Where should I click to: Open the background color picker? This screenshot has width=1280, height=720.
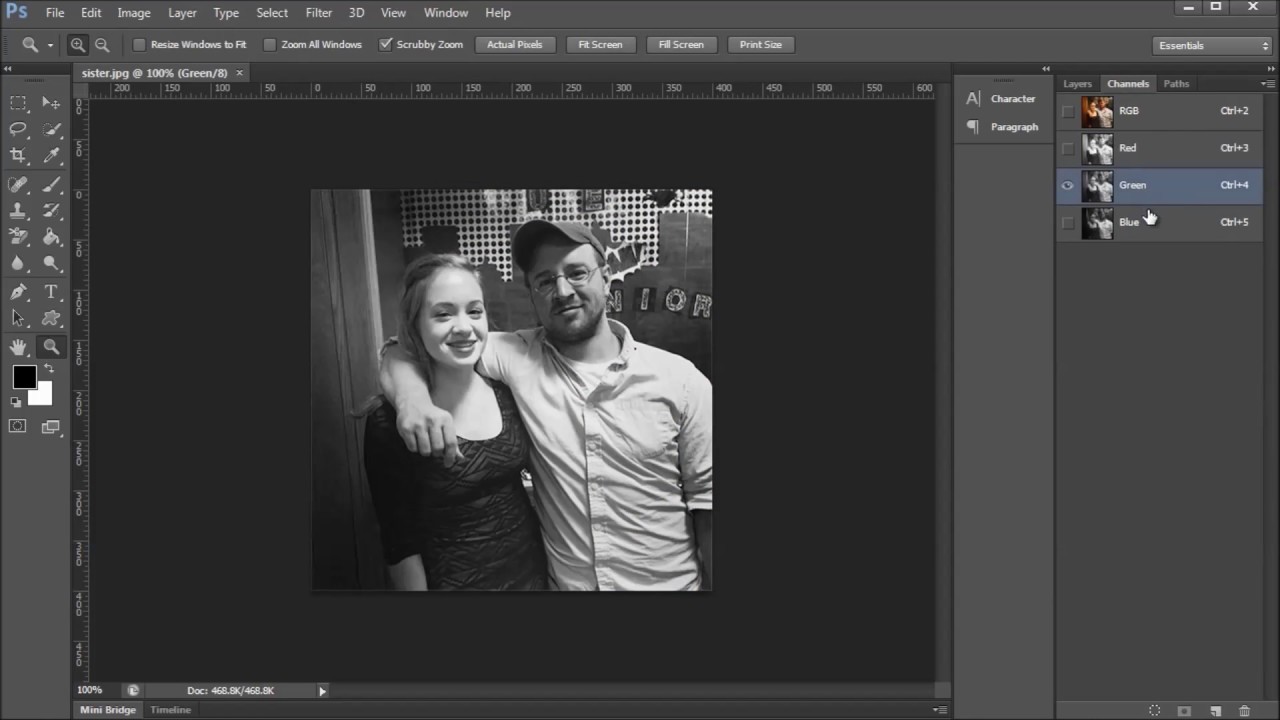pos(42,396)
